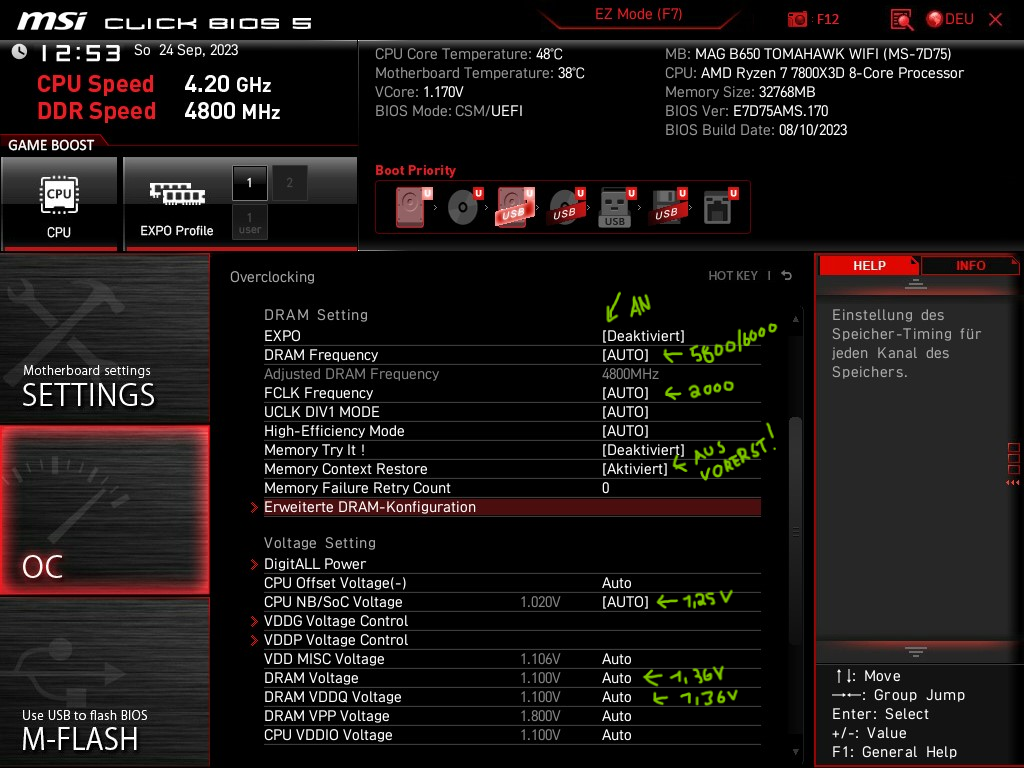The height and width of the screenshot is (768, 1024).
Task: Edit the DRAM Voltage Auto value
Action: (616, 678)
